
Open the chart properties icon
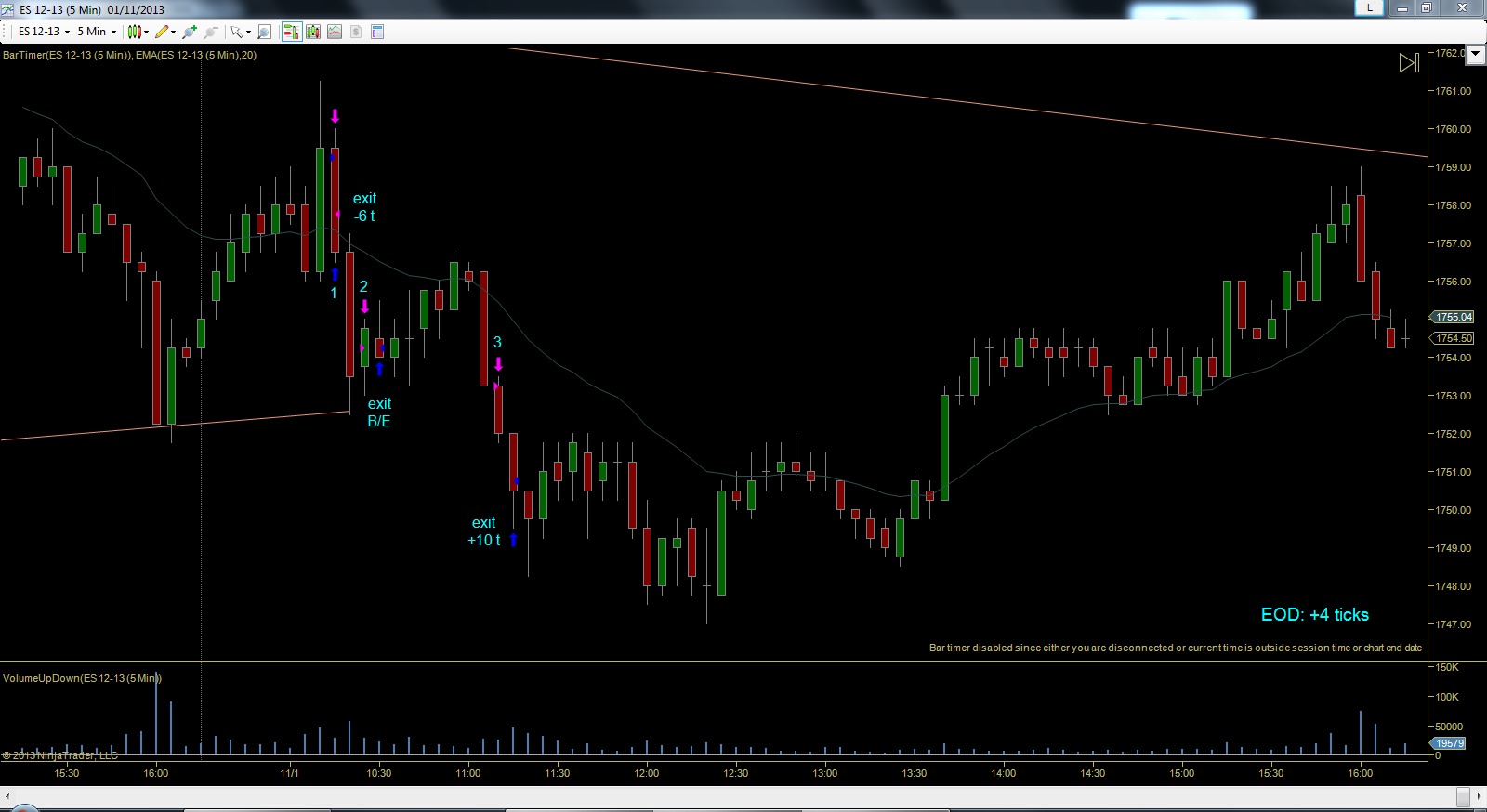coord(377,32)
